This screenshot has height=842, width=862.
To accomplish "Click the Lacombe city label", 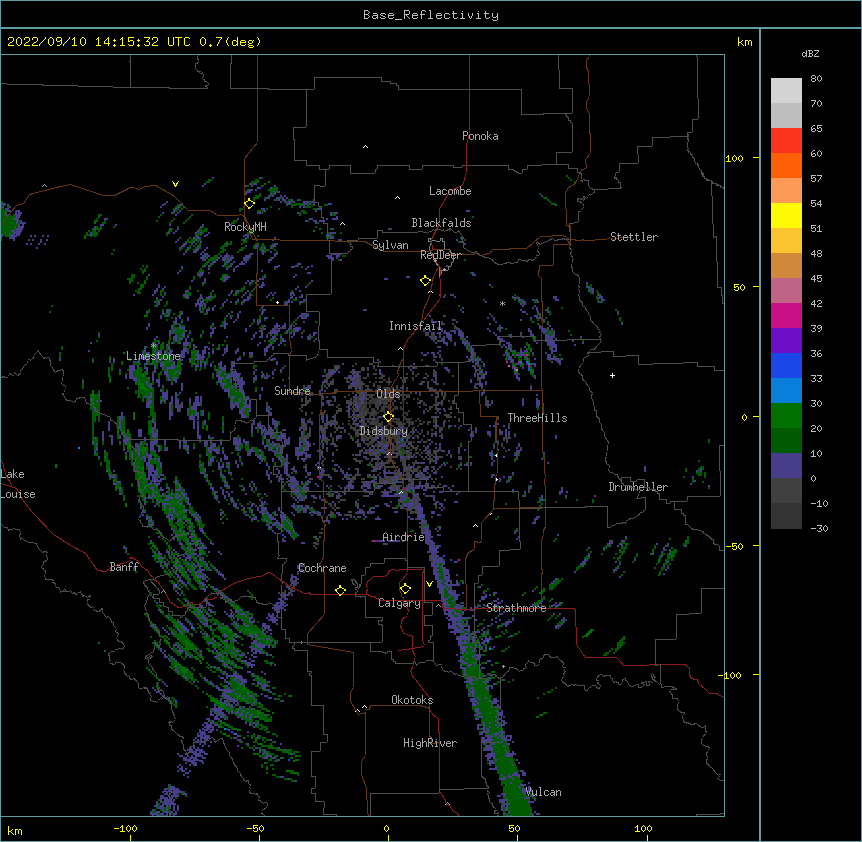I will point(450,191).
